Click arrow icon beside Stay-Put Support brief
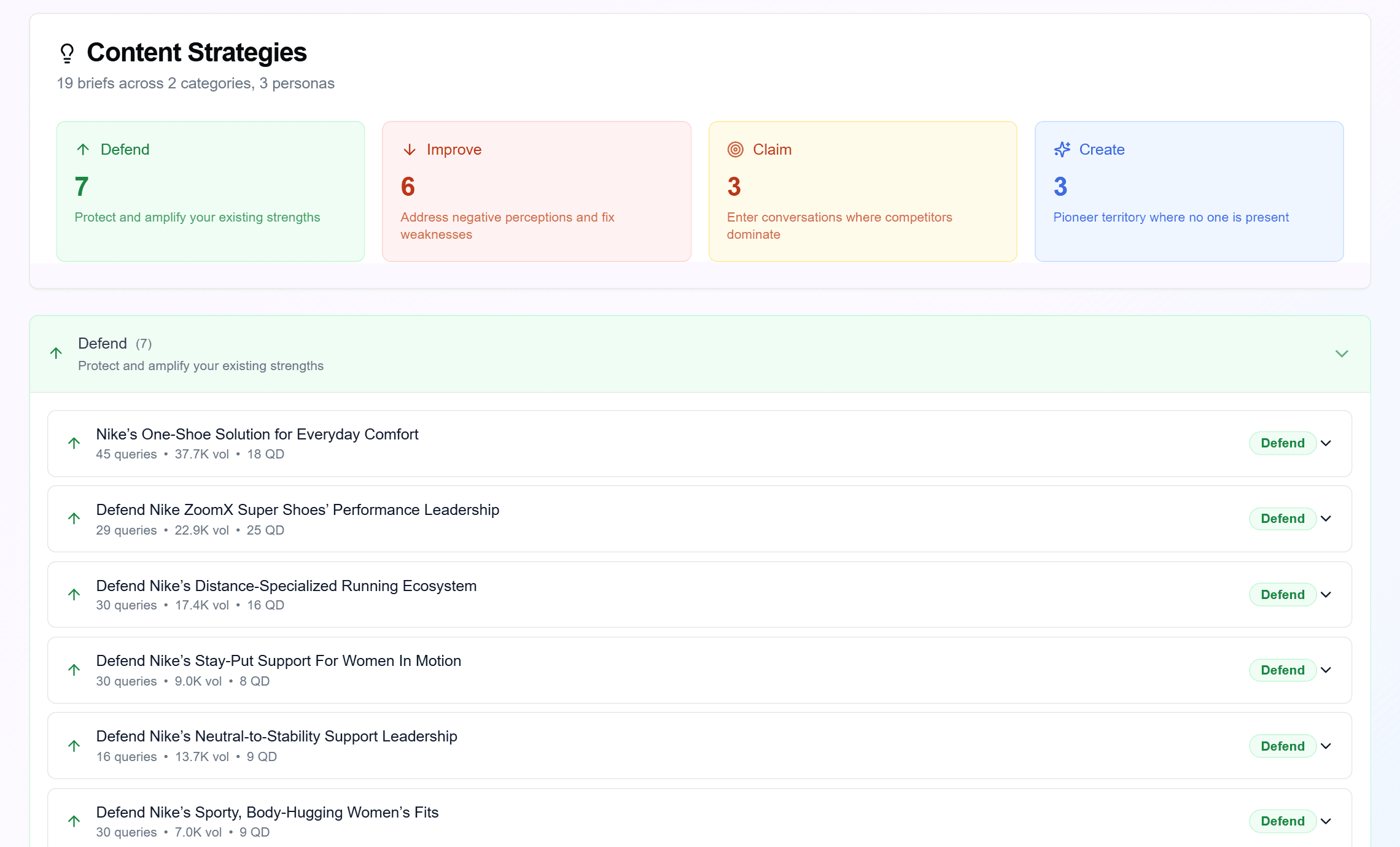The image size is (1400, 847). coord(74,670)
